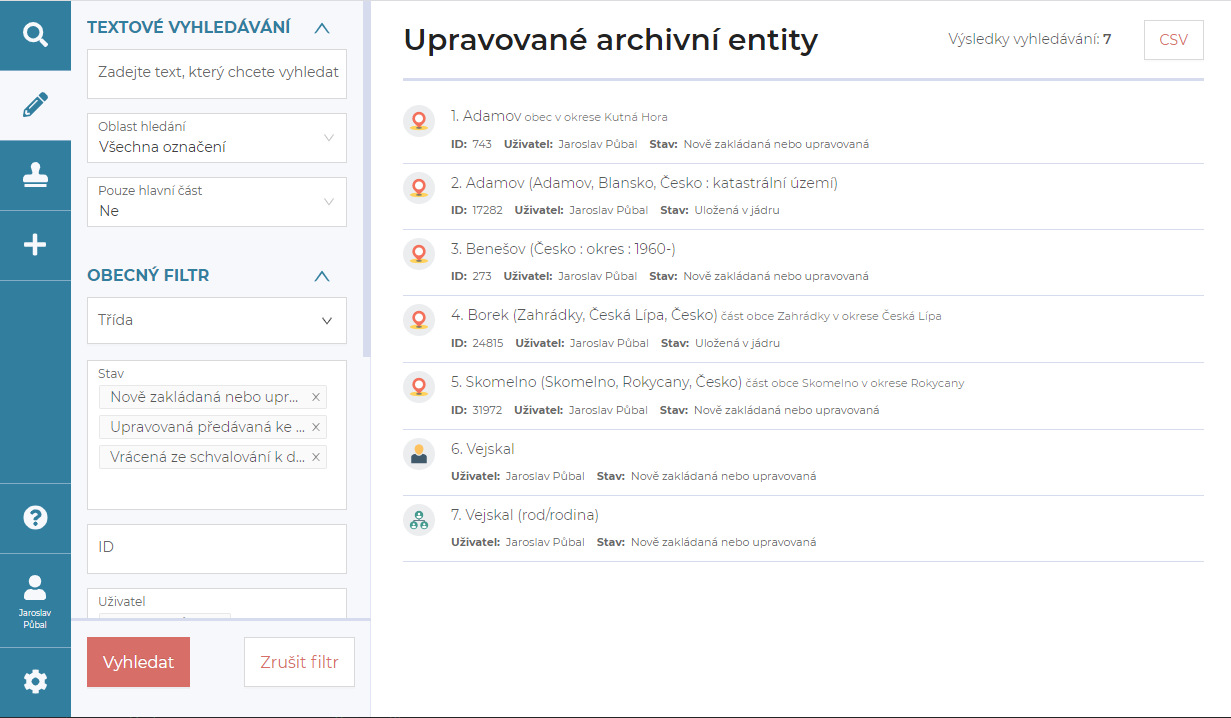
Task: Click the 'Zrušit filtr' button
Action: pos(299,662)
